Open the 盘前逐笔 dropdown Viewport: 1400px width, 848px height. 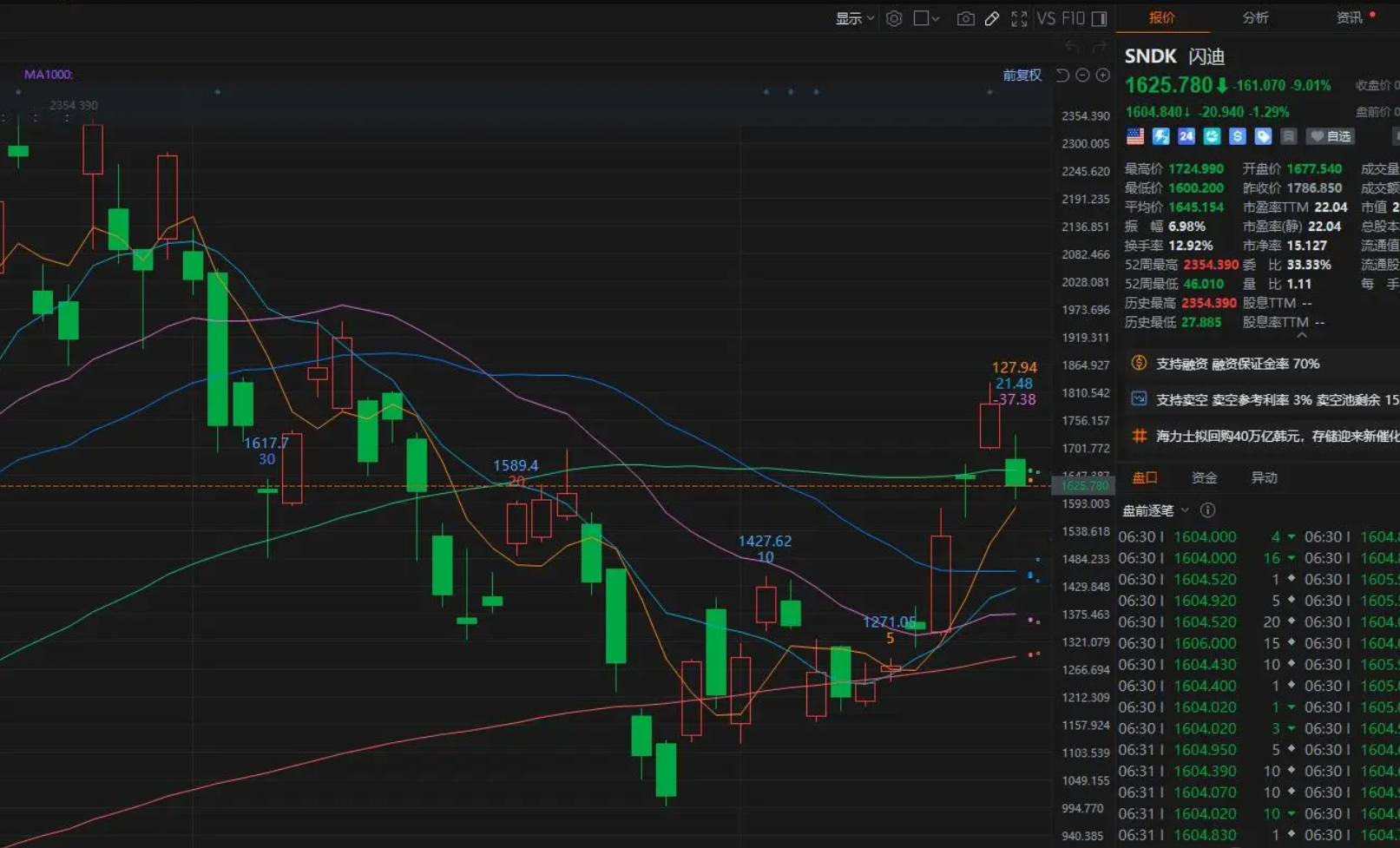pos(1155,510)
